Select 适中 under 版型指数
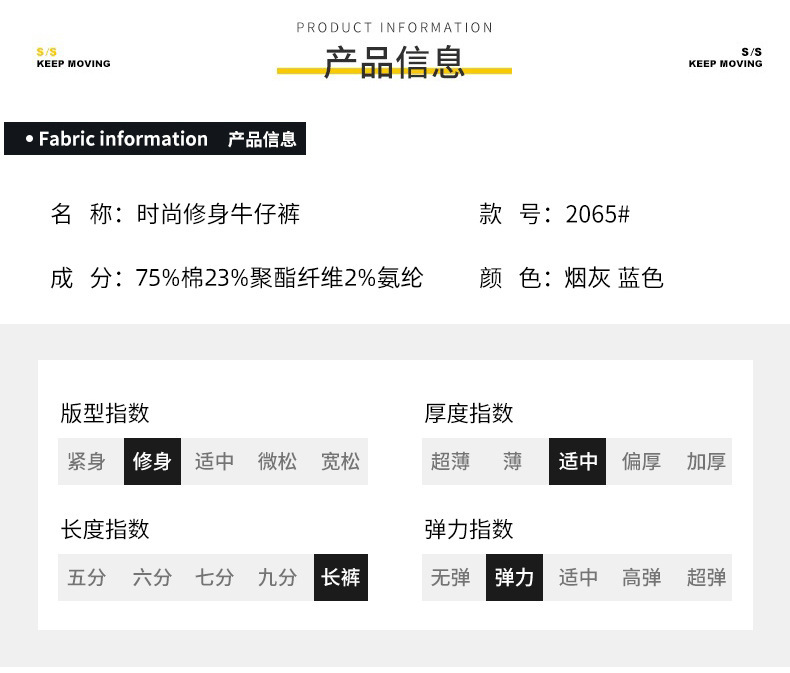Screen dimensions: 790x673 (x=215, y=461)
